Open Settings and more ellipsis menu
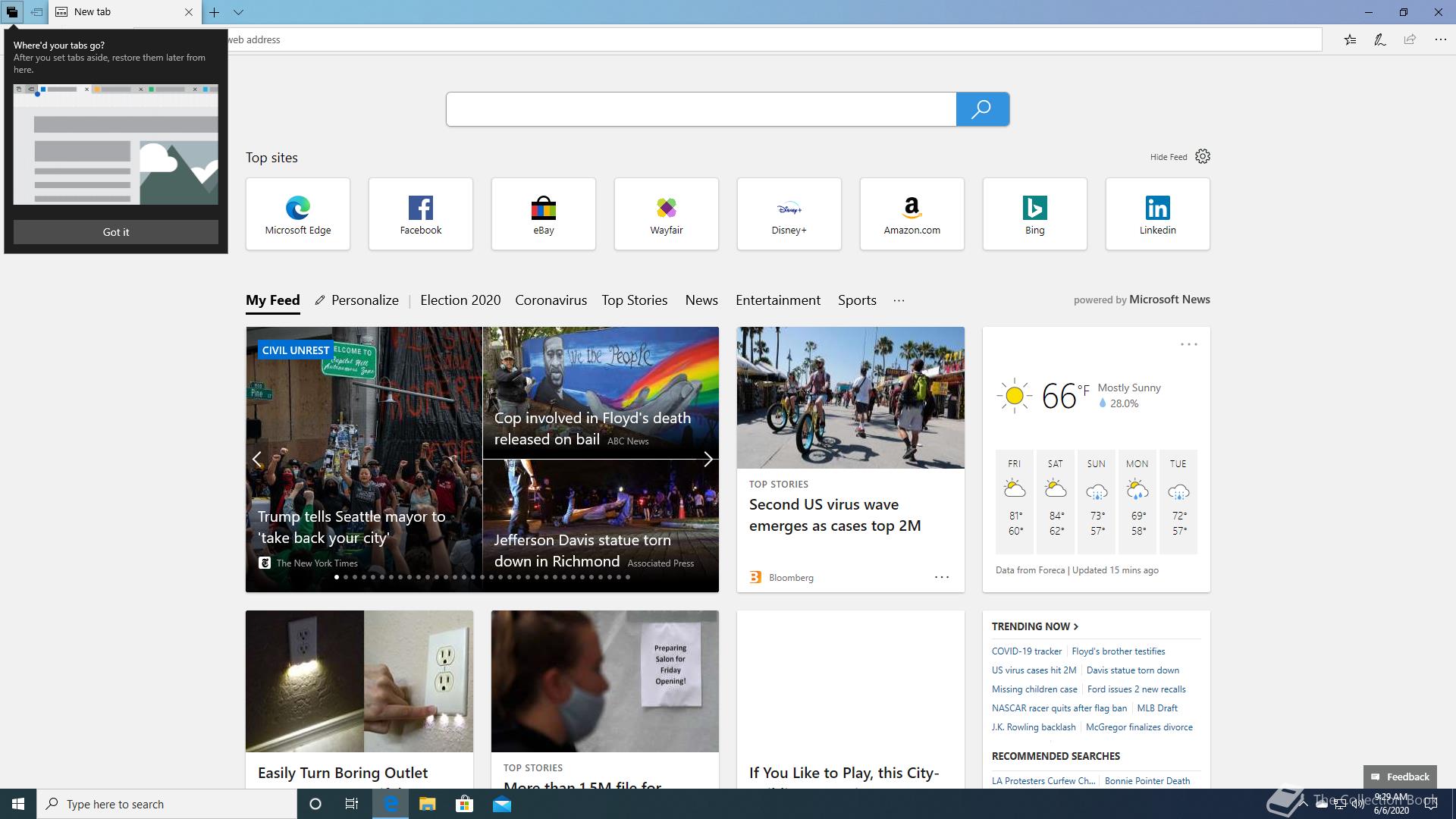This screenshot has width=1456, height=819. 1440,39
